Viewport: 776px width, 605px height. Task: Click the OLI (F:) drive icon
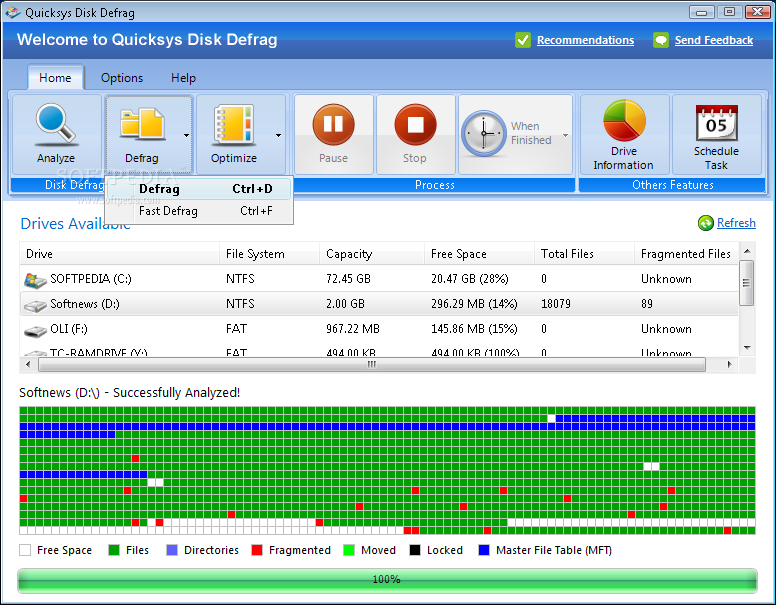click(35, 331)
